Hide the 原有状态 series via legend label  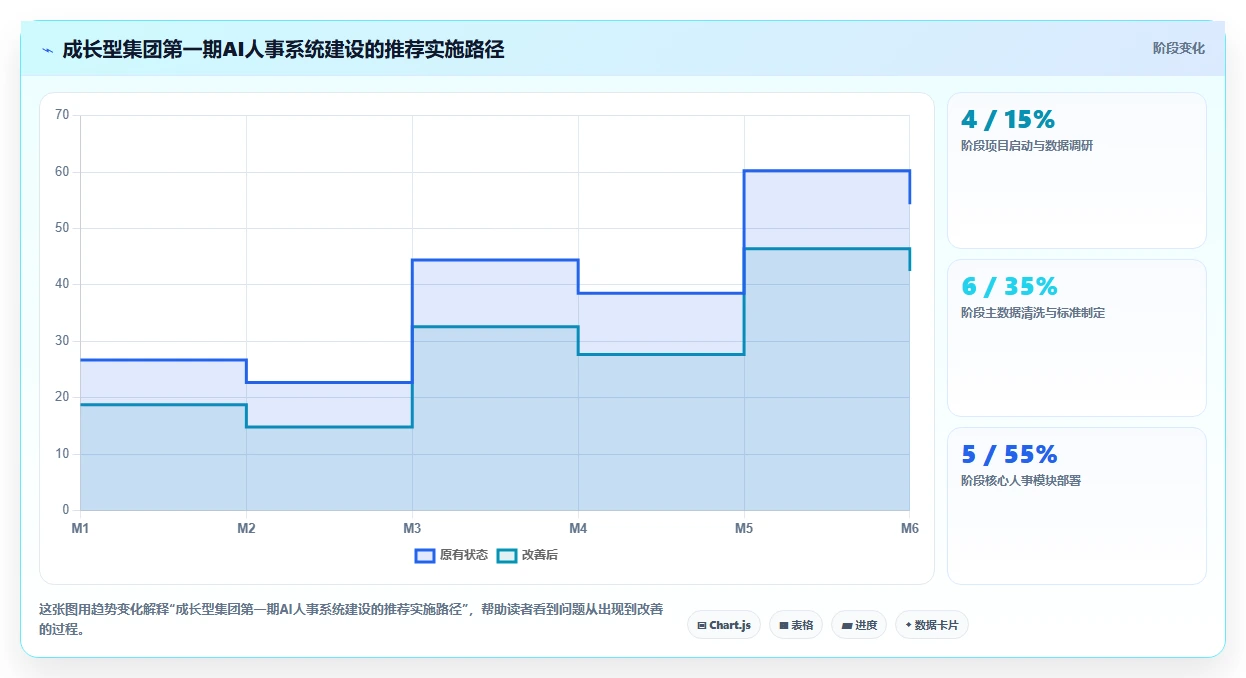pos(464,555)
